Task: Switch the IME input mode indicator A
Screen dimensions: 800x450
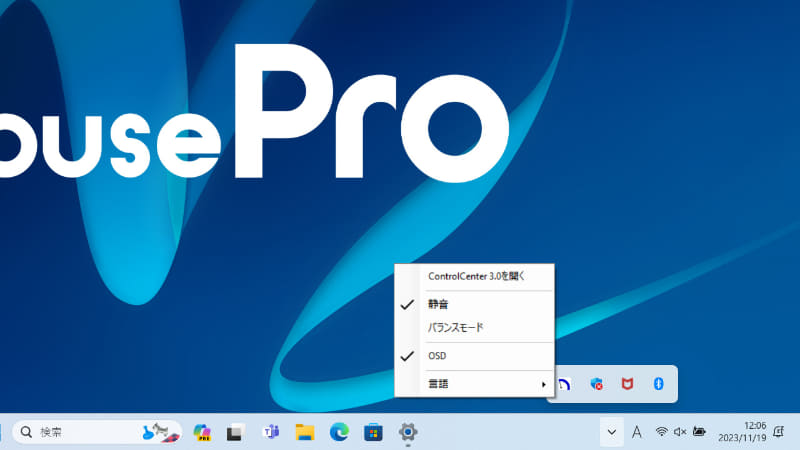Action: pyautogui.click(x=637, y=432)
